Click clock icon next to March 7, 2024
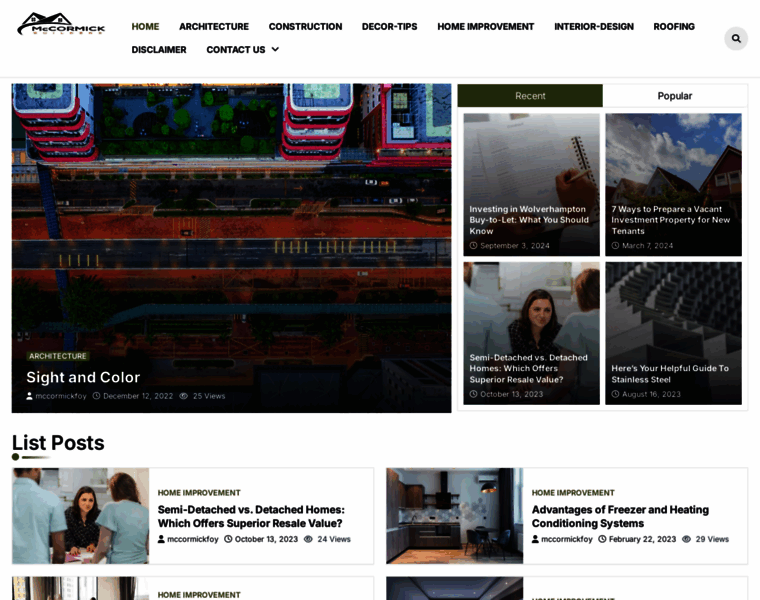 click(x=615, y=246)
